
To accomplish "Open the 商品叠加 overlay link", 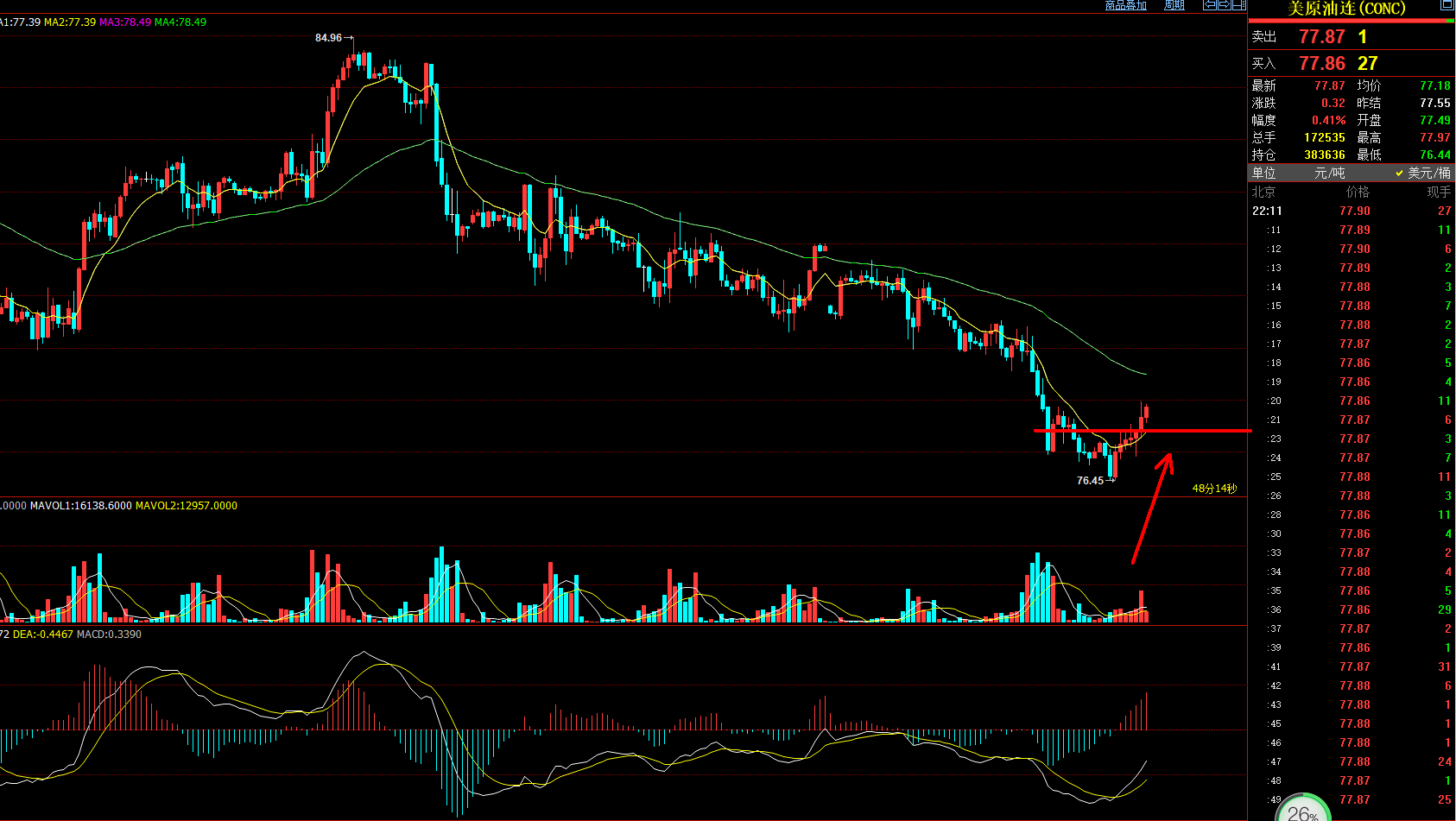I will (1126, 5).
